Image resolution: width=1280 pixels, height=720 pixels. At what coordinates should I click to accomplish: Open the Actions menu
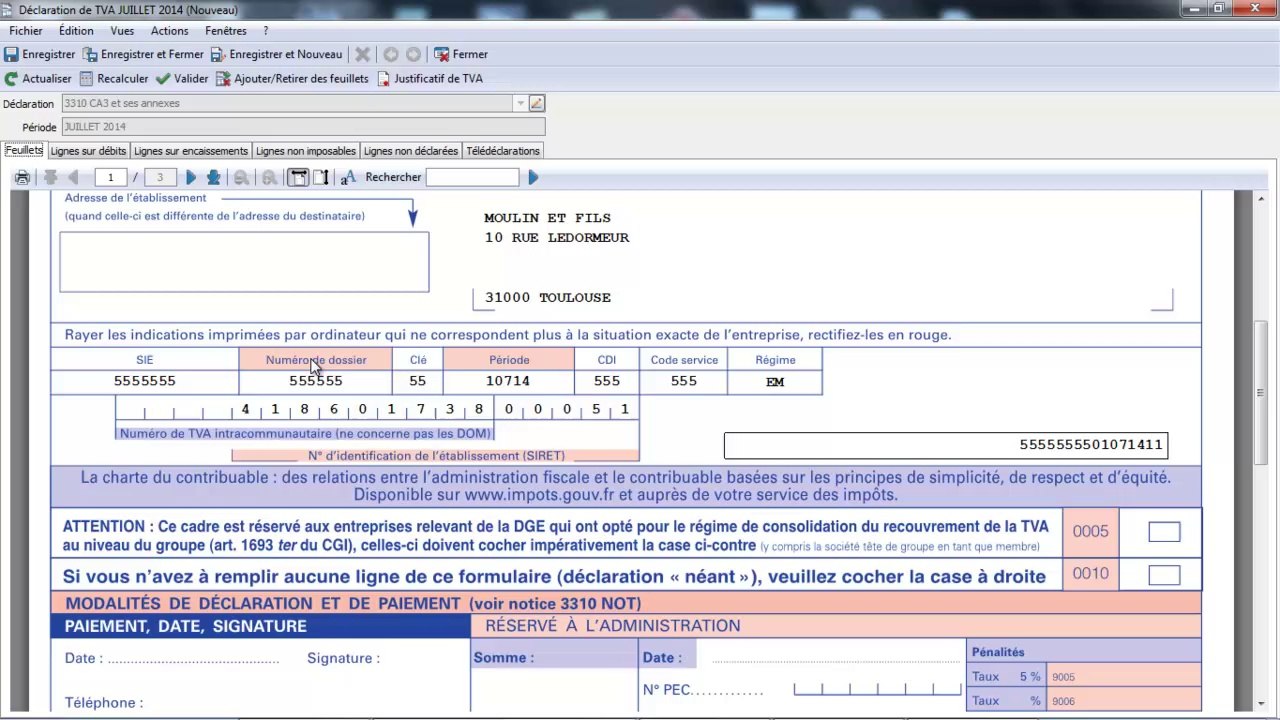click(x=169, y=31)
